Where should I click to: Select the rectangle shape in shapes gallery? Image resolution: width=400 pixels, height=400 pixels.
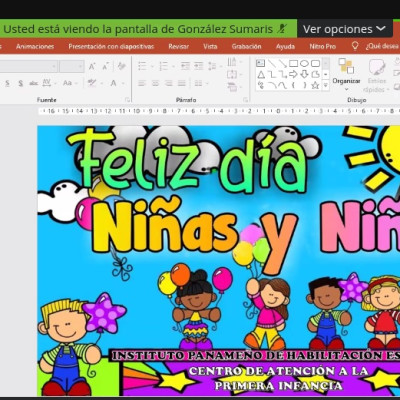click(294, 63)
